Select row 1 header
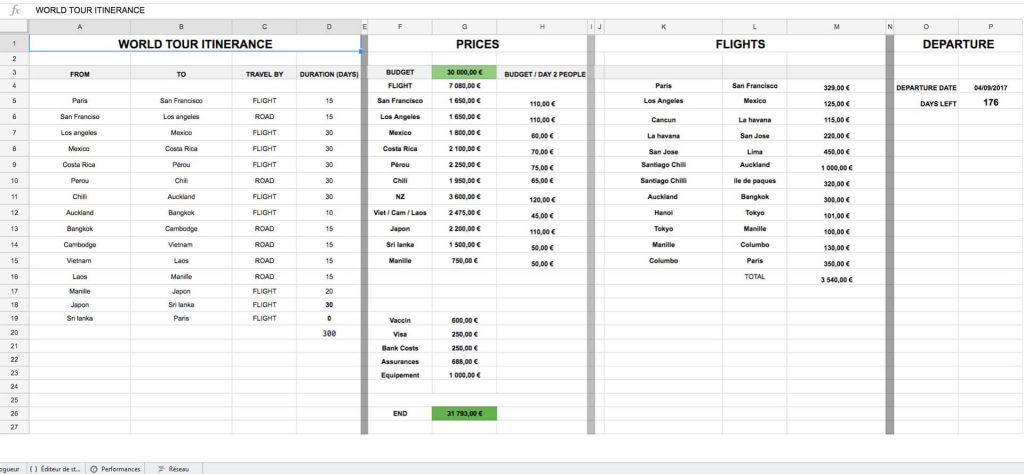The image size is (1024, 474). (x=14, y=44)
